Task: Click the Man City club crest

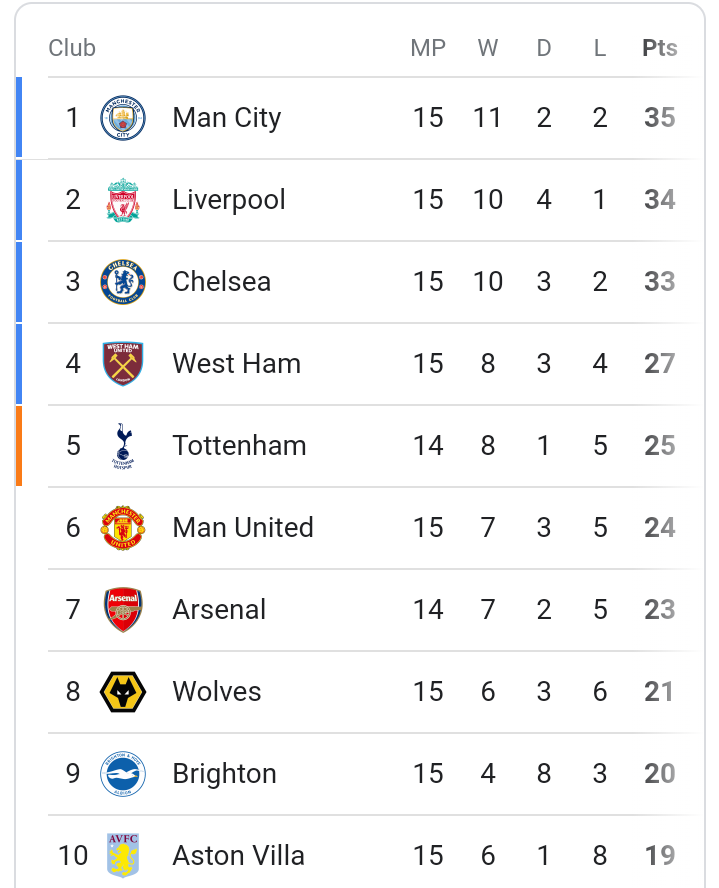Action: (x=123, y=118)
